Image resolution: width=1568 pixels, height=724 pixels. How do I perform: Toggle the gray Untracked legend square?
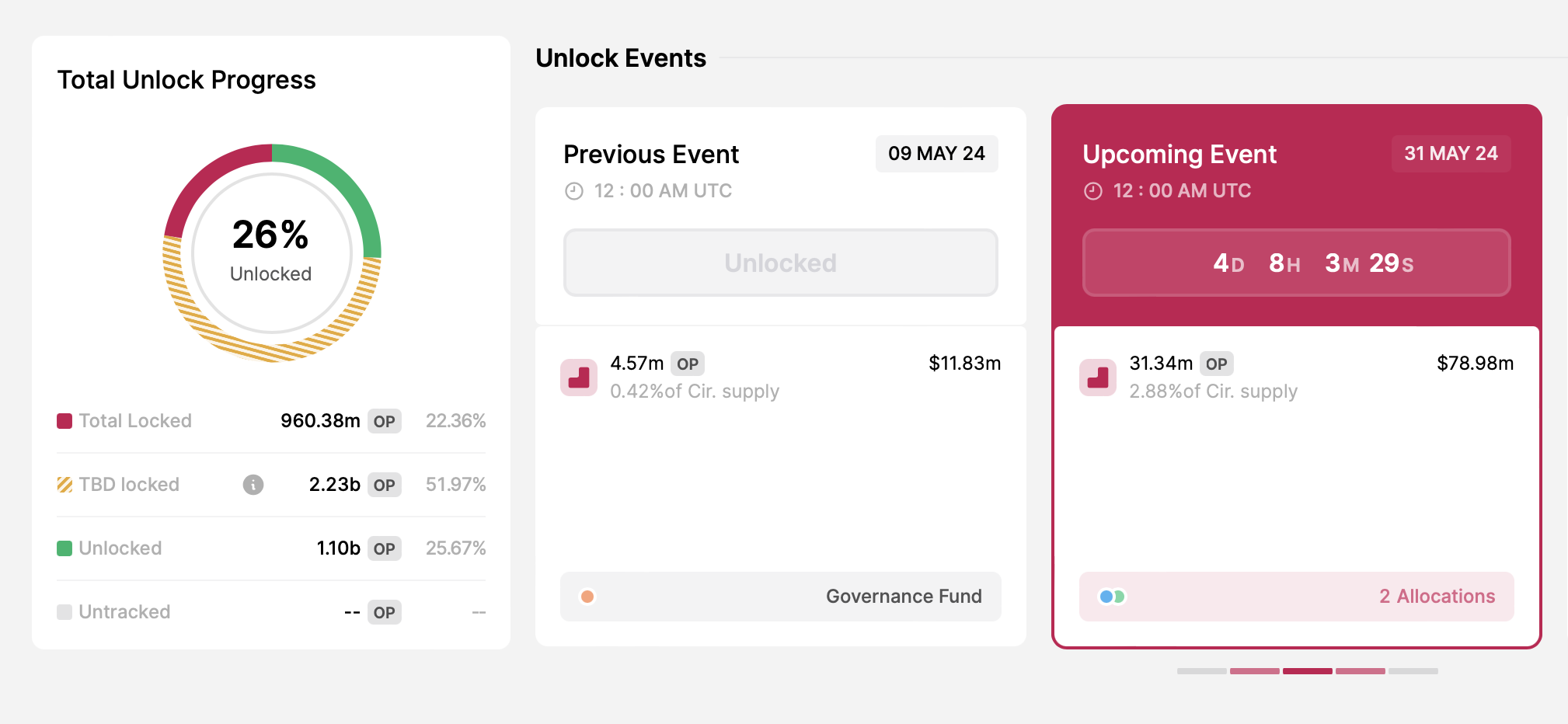coord(64,612)
